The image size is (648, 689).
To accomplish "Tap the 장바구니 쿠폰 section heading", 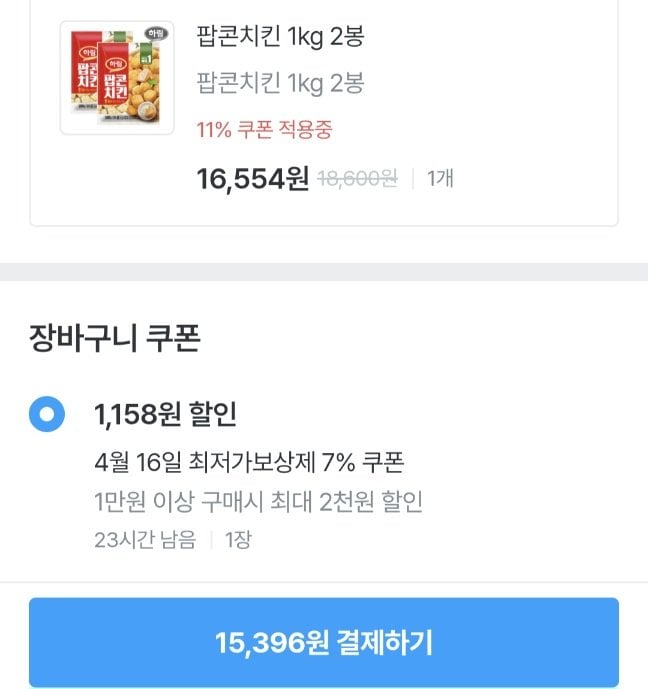I will (x=115, y=339).
